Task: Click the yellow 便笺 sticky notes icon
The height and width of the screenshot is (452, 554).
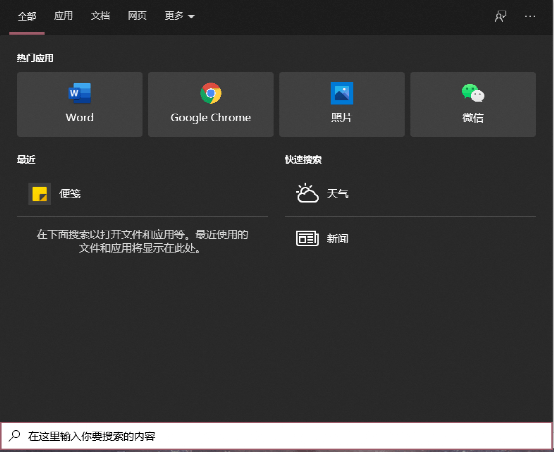Action: pos(40,194)
